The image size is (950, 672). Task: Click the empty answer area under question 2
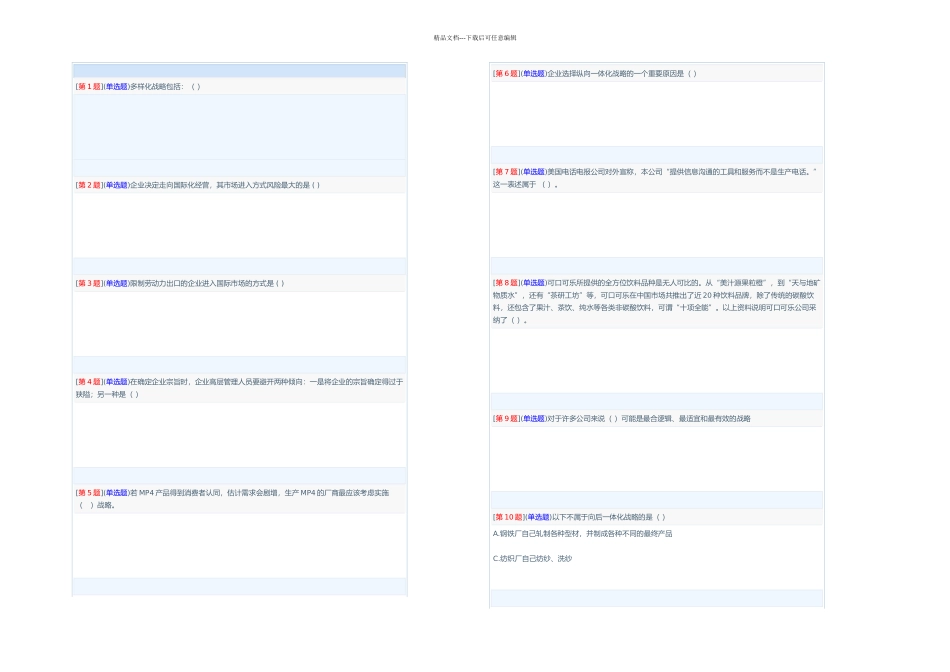click(x=239, y=225)
